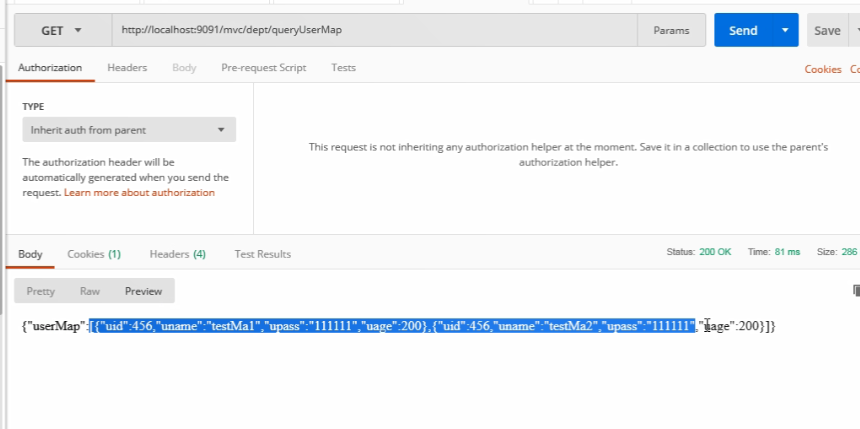Image resolution: width=860 pixels, height=429 pixels.
Task: Click the TYPE label in Authorization
Action: point(33,106)
